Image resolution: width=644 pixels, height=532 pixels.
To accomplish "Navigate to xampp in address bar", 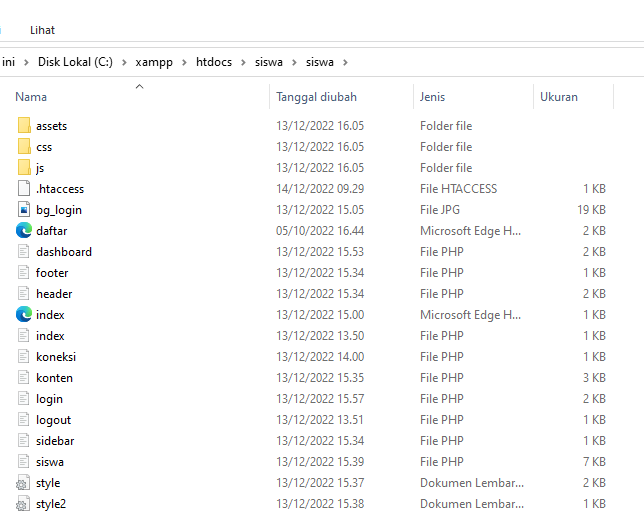I will tap(154, 62).
